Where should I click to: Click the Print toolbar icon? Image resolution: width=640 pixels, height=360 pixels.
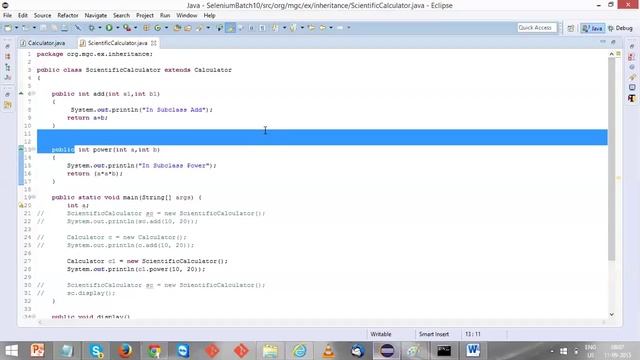[x=64, y=28]
